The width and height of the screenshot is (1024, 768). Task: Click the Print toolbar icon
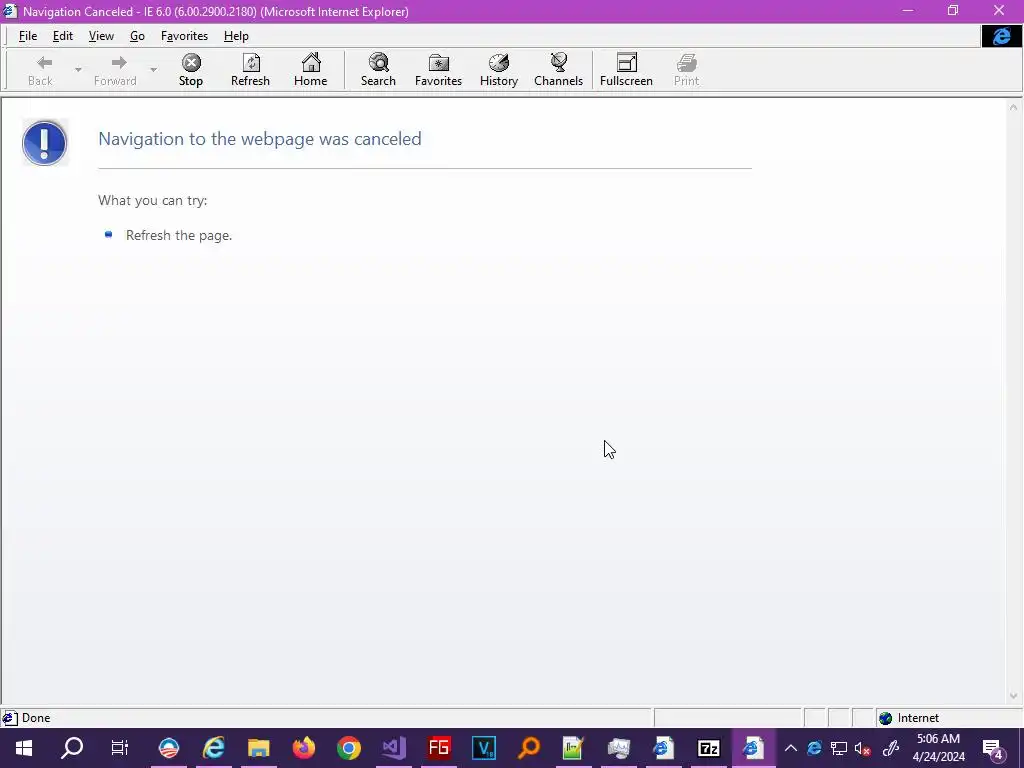(686, 70)
